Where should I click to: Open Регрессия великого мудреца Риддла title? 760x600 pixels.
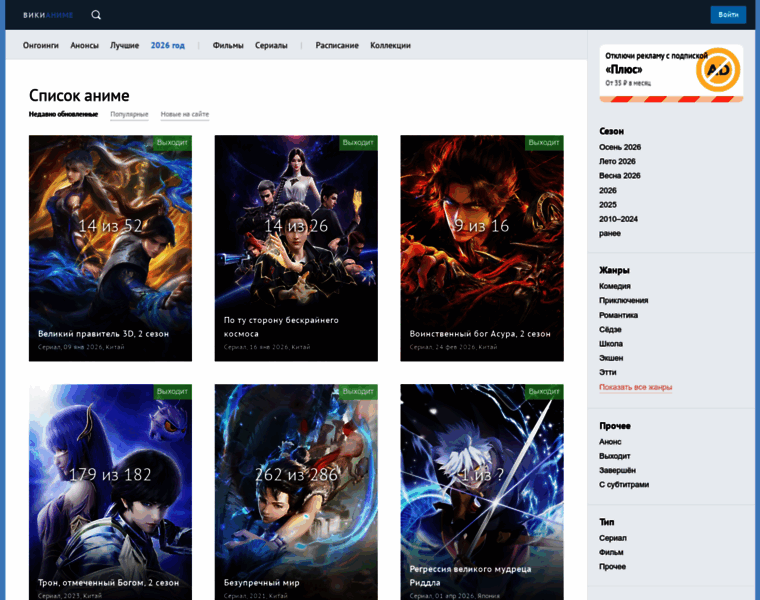pos(472,575)
